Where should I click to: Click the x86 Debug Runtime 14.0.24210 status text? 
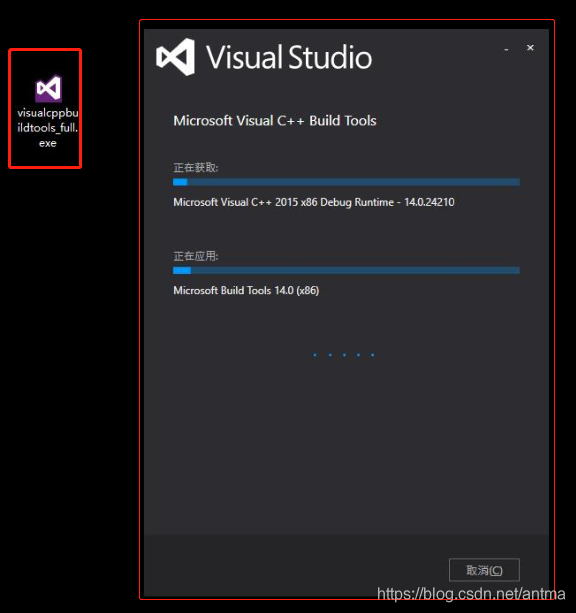pos(314,202)
